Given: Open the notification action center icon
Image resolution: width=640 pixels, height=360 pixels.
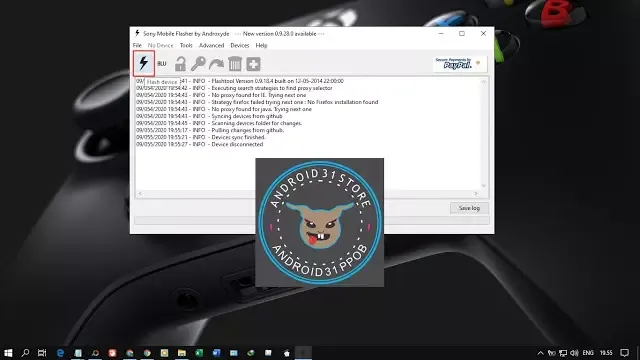Looking at the screenshot, I should pos(624,353).
